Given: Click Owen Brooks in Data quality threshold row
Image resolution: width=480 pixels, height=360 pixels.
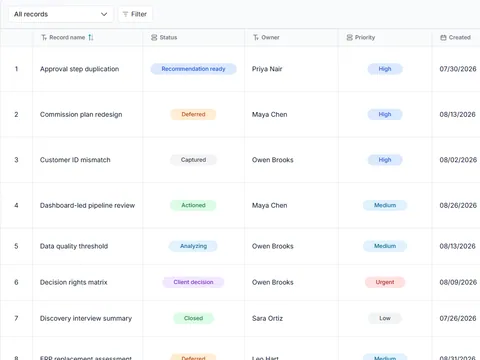Looking at the screenshot, I should click(273, 246).
